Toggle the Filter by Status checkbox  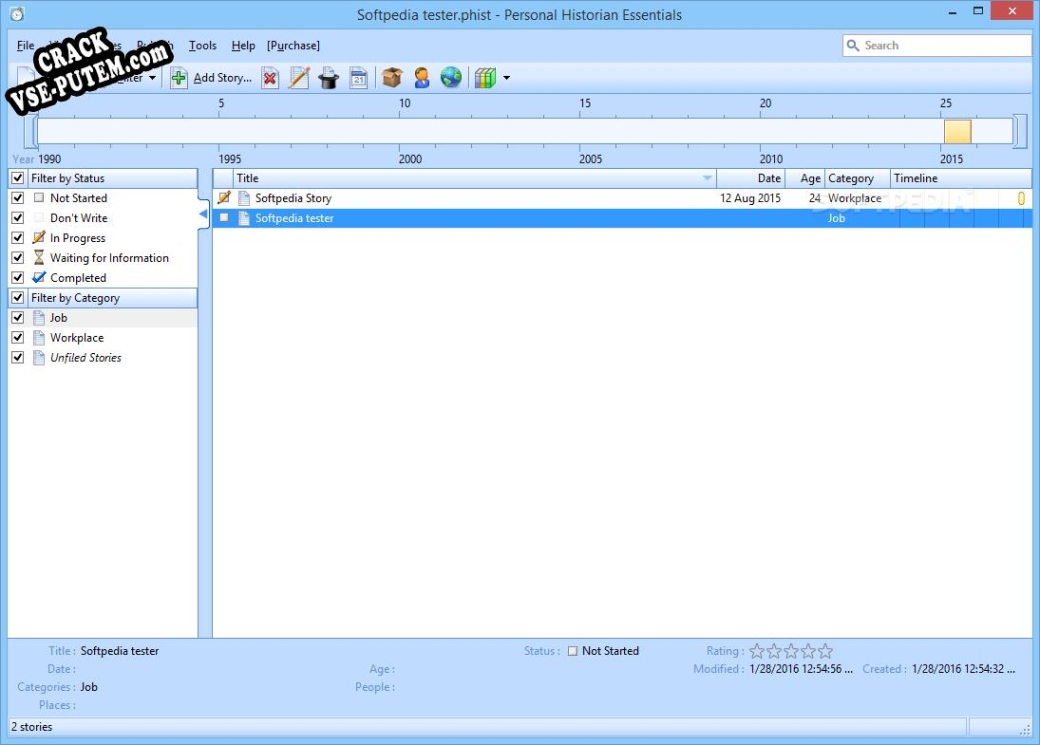18,178
